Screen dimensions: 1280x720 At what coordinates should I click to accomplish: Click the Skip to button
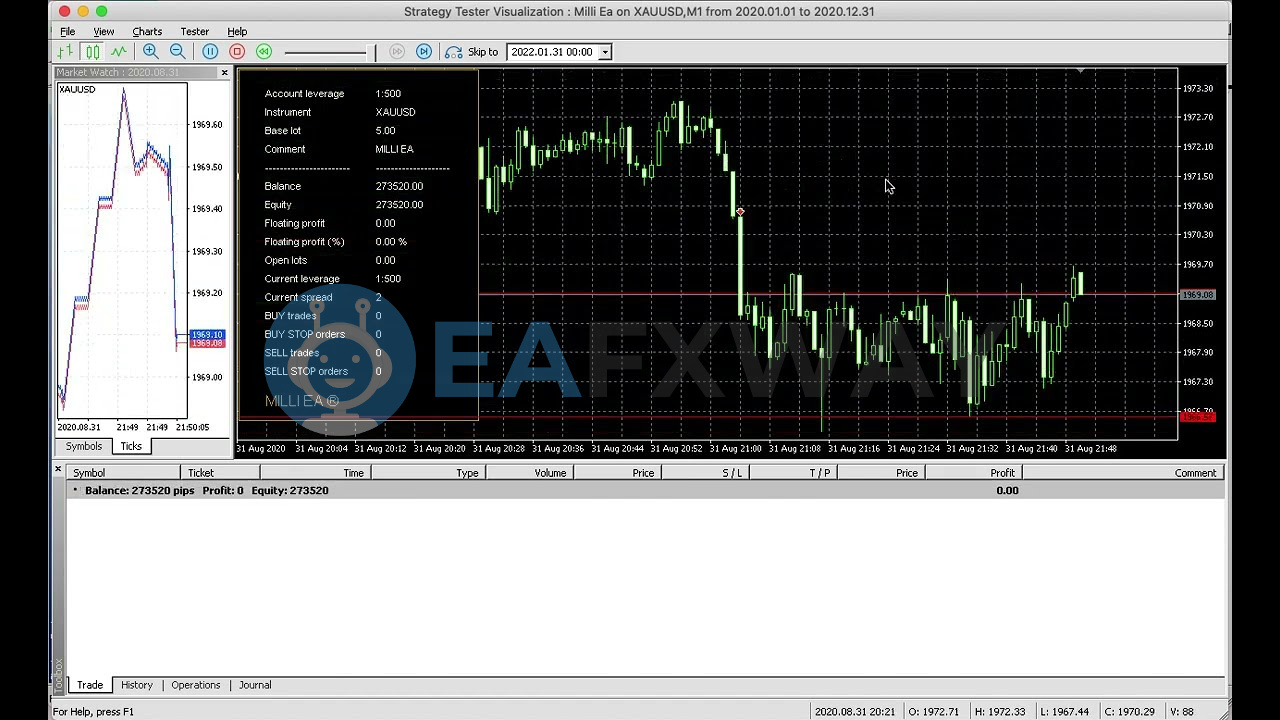click(x=472, y=52)
